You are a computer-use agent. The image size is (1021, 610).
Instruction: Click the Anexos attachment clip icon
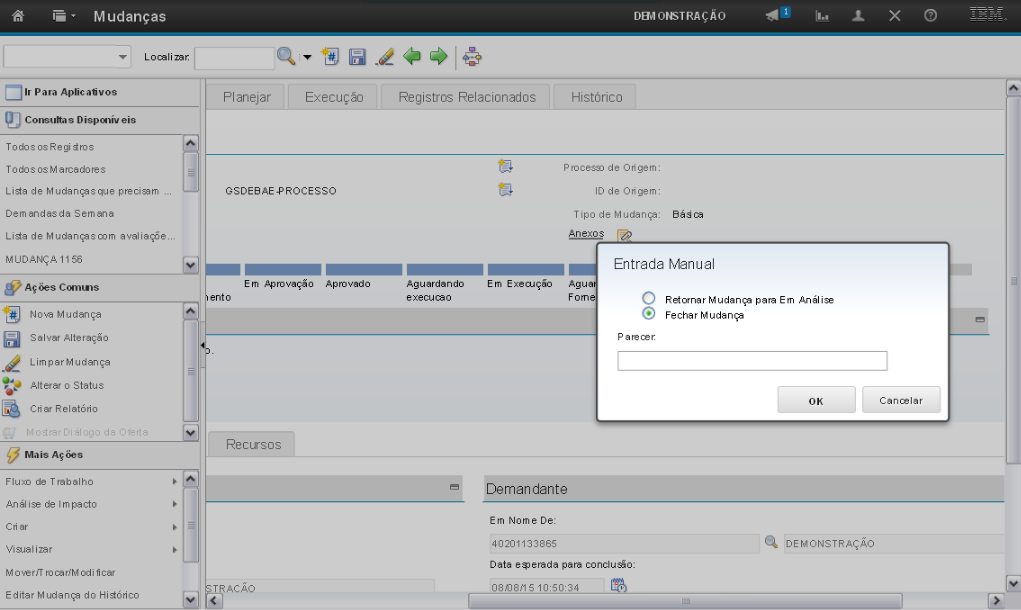coord(624,236)
